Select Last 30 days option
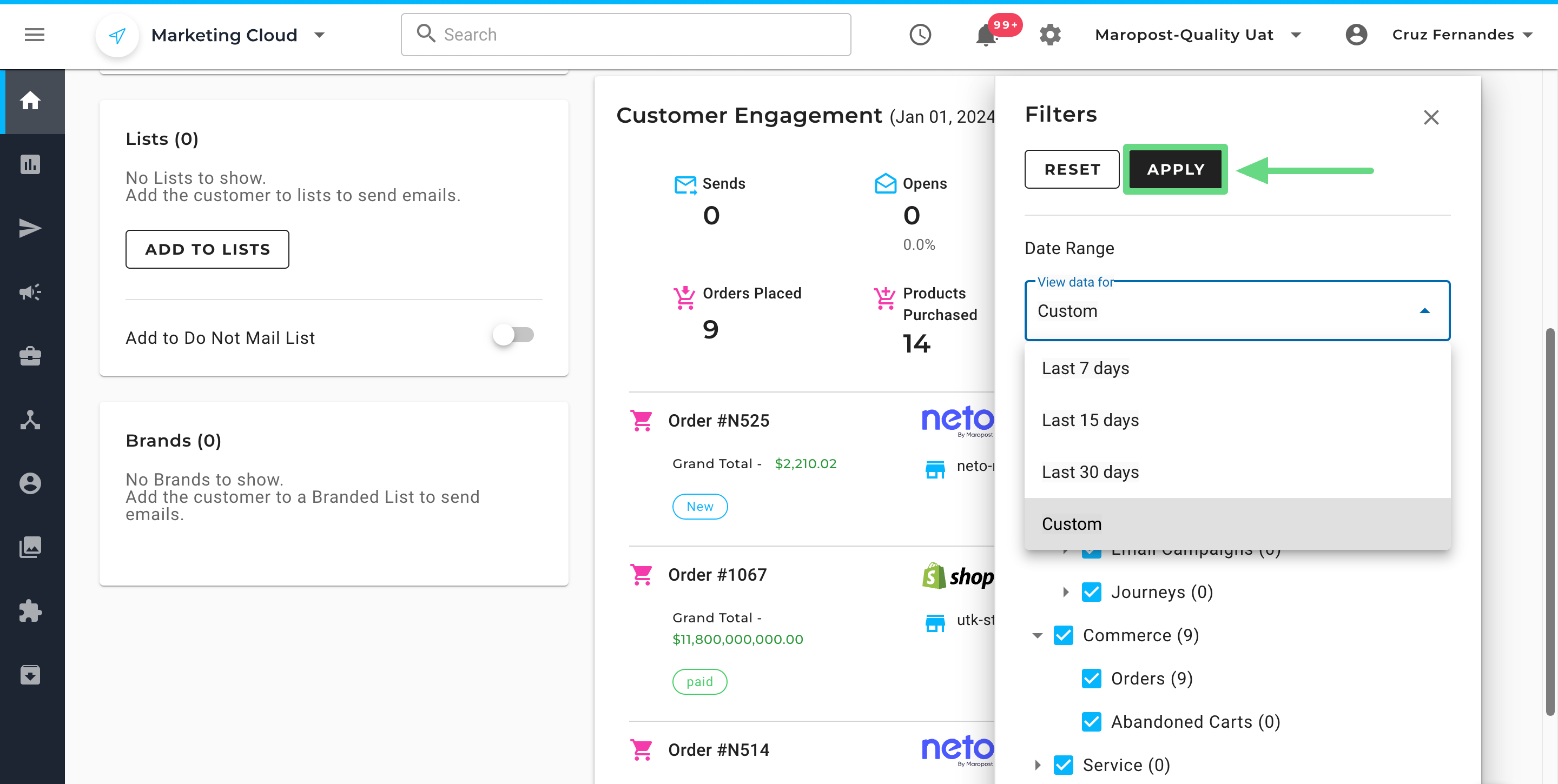The width and height of the screenshot is (1558, 784). (x=1237, y=472)
